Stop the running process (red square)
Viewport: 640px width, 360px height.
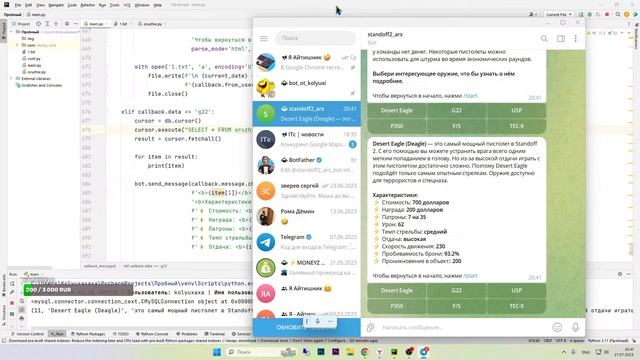coord(12,303)
